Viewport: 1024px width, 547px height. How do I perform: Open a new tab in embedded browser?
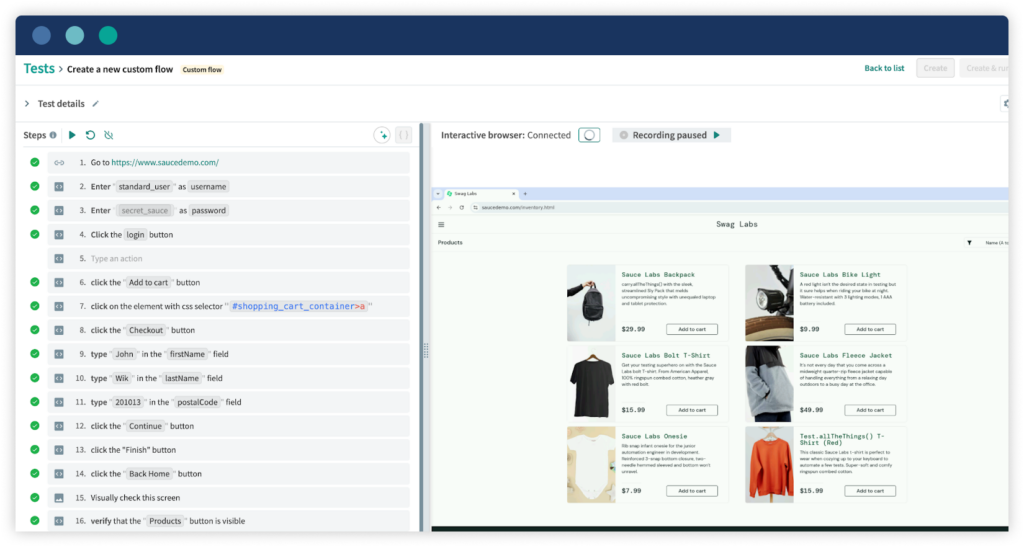[x=525, y=194]
